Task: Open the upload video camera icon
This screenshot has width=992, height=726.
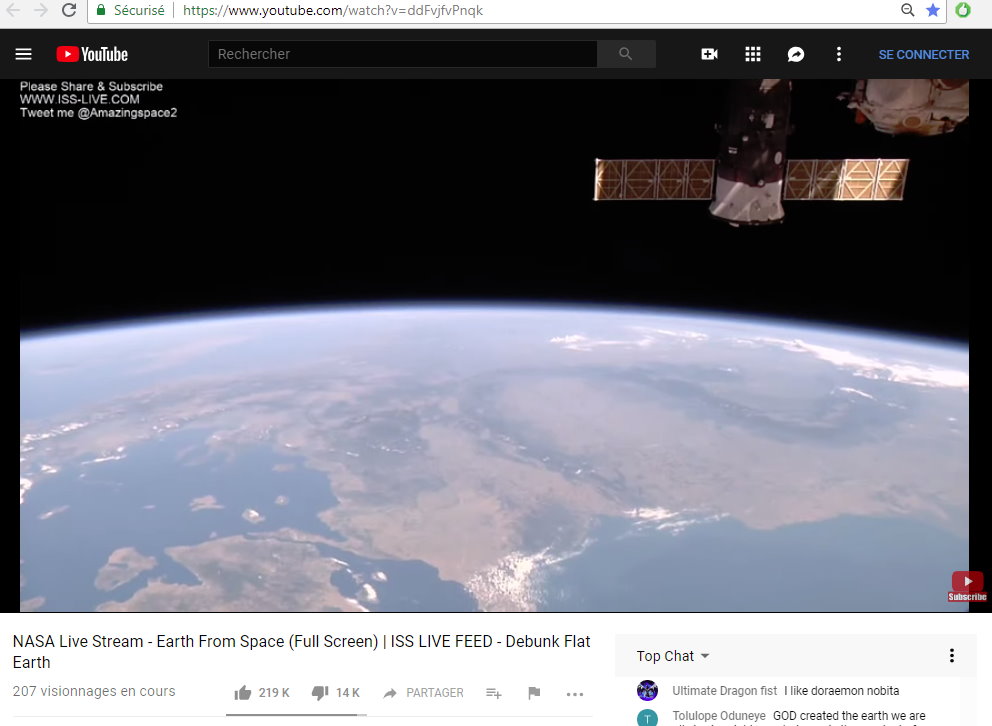Action: pyautogui.click(x=709, y=54)
